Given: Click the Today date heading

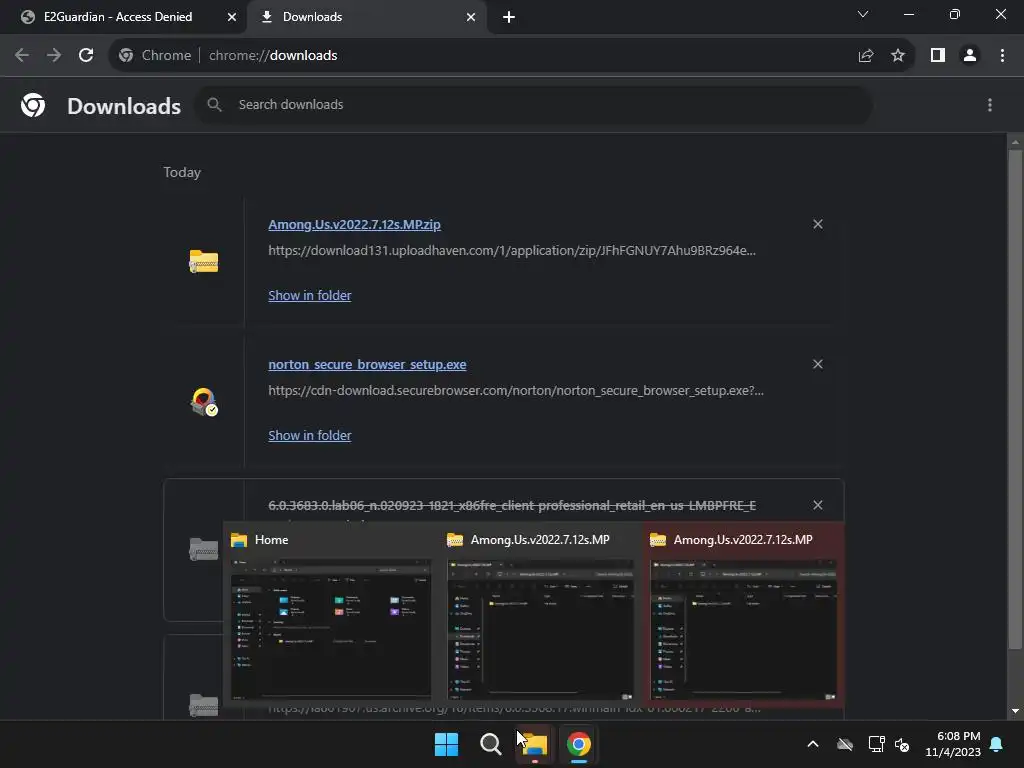Looking at the screenshot, I should pyautogui.click(x=182, y=172).
